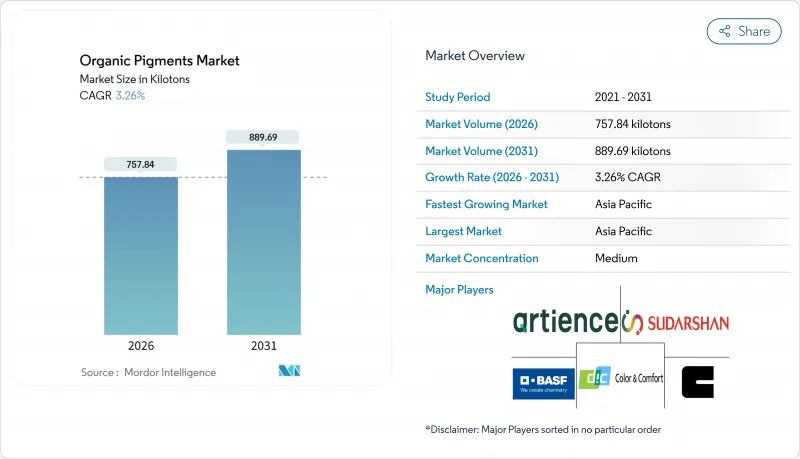Viewport: 800px width, 459px height.
Task: Click the Share button
Action: [x=744, y=31]
